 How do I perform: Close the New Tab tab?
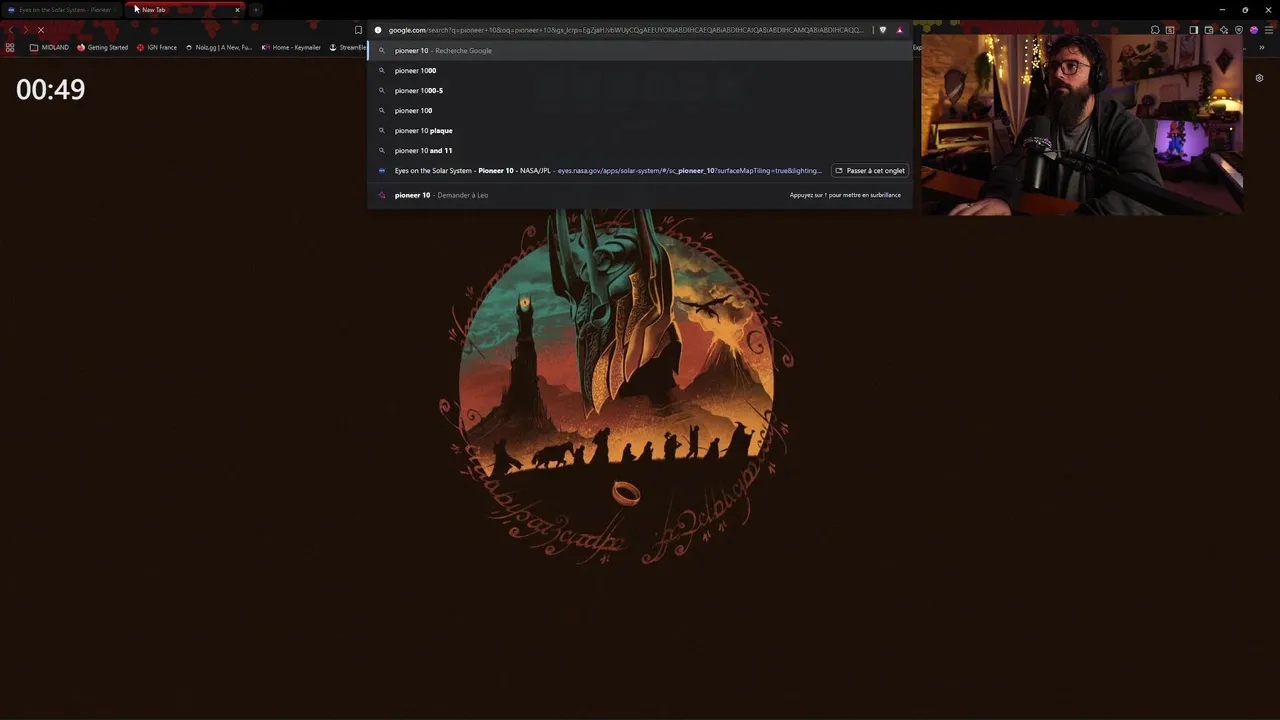[237, 10]
